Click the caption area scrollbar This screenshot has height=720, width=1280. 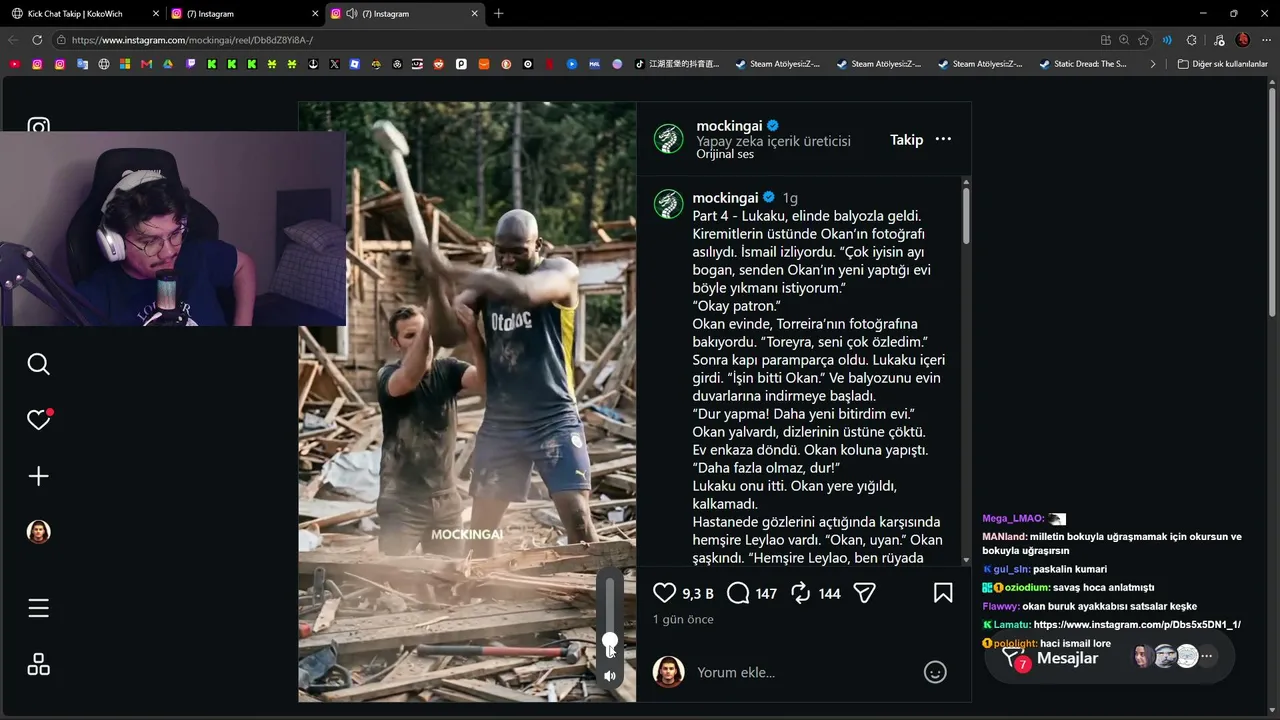(x=966, y=214)
